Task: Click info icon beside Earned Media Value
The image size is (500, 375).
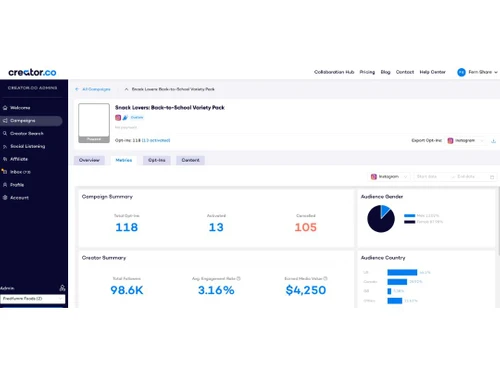Action: [326, 278]
